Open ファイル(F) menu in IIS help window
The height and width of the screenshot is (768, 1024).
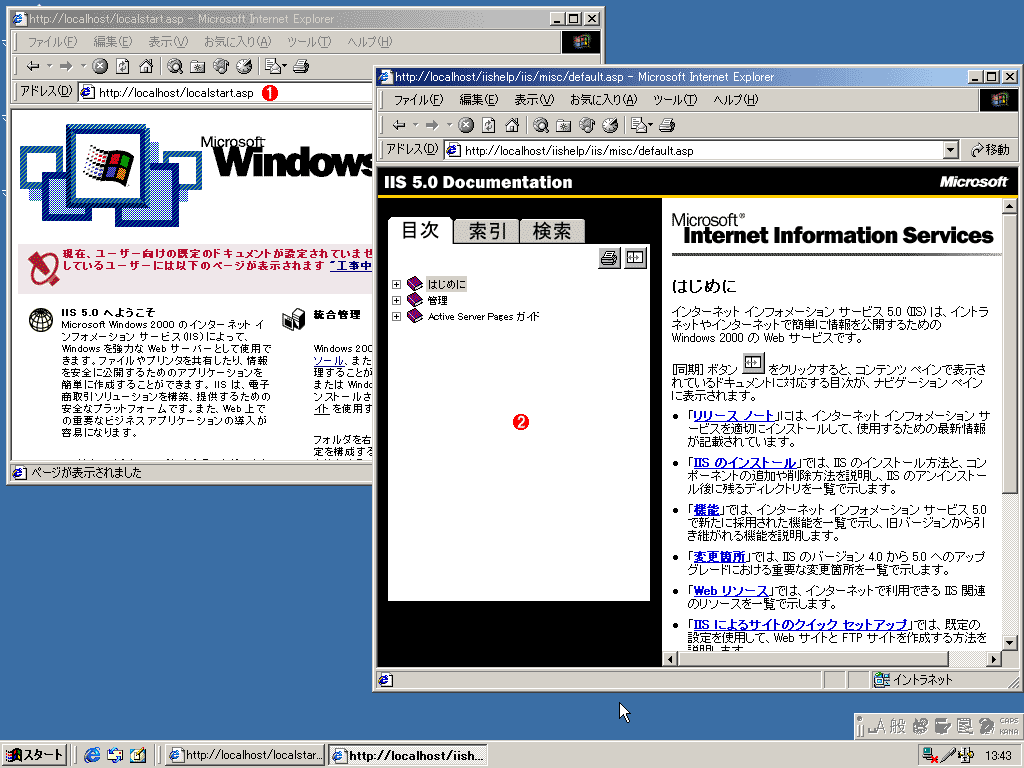point(418,100)
